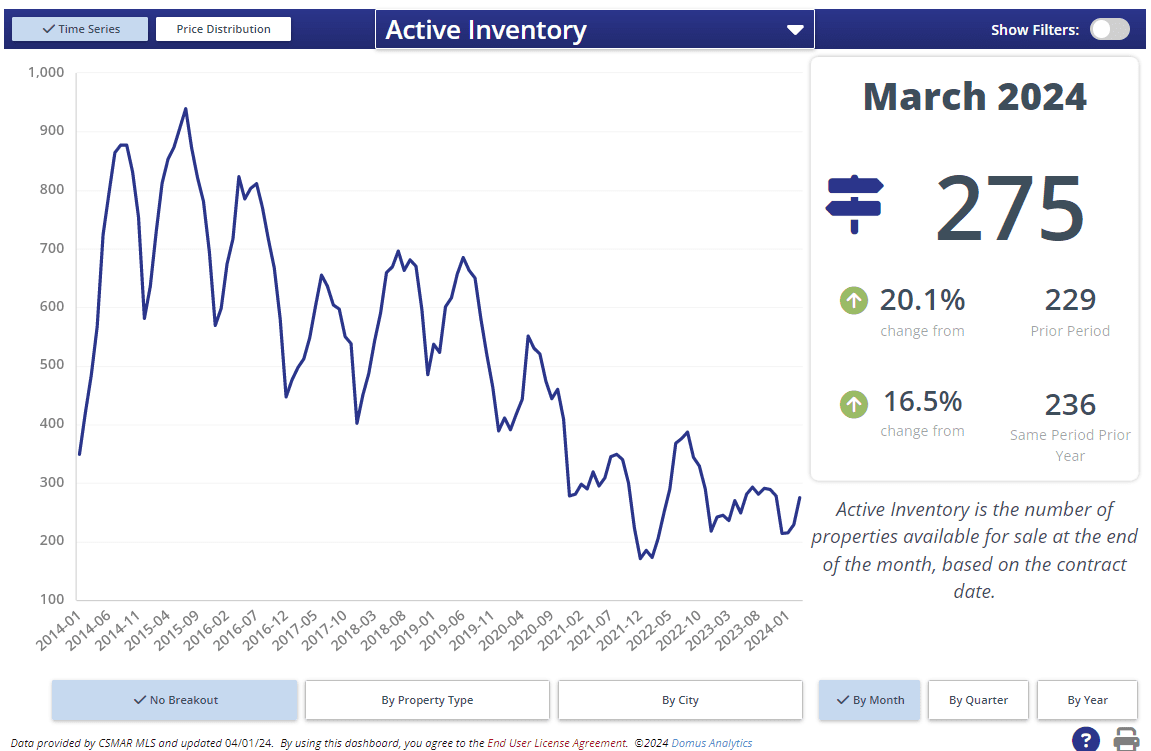The image size is (1151, 751).
Task: Group data By Quarter
Action: [978, 700]
